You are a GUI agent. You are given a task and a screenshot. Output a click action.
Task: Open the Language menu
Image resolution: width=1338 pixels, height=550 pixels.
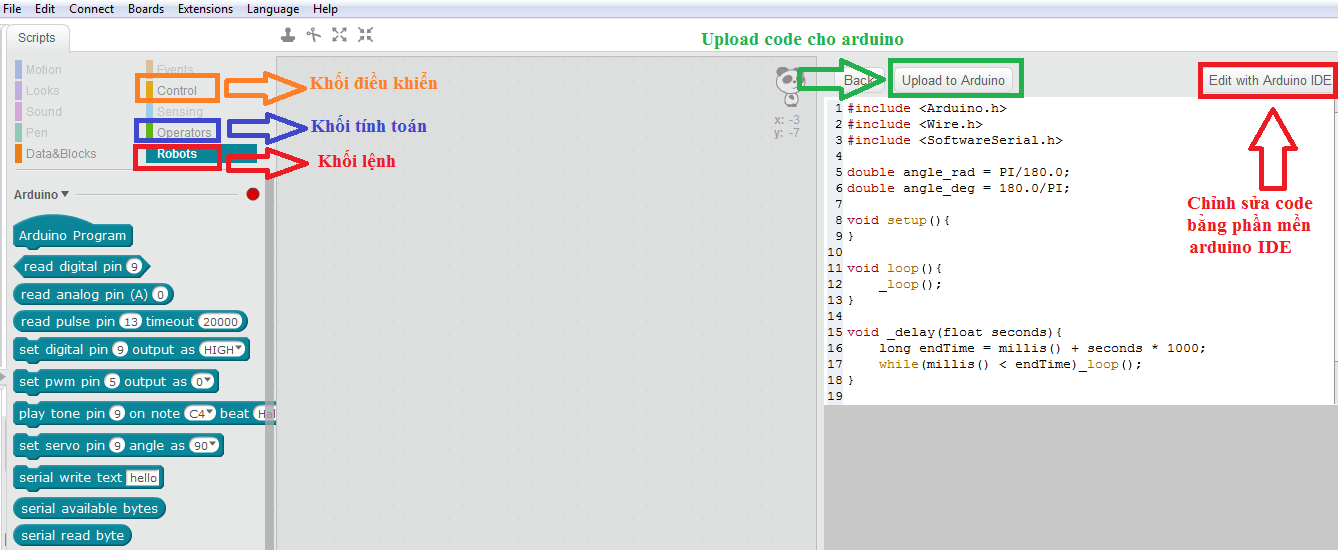[272, 9]
